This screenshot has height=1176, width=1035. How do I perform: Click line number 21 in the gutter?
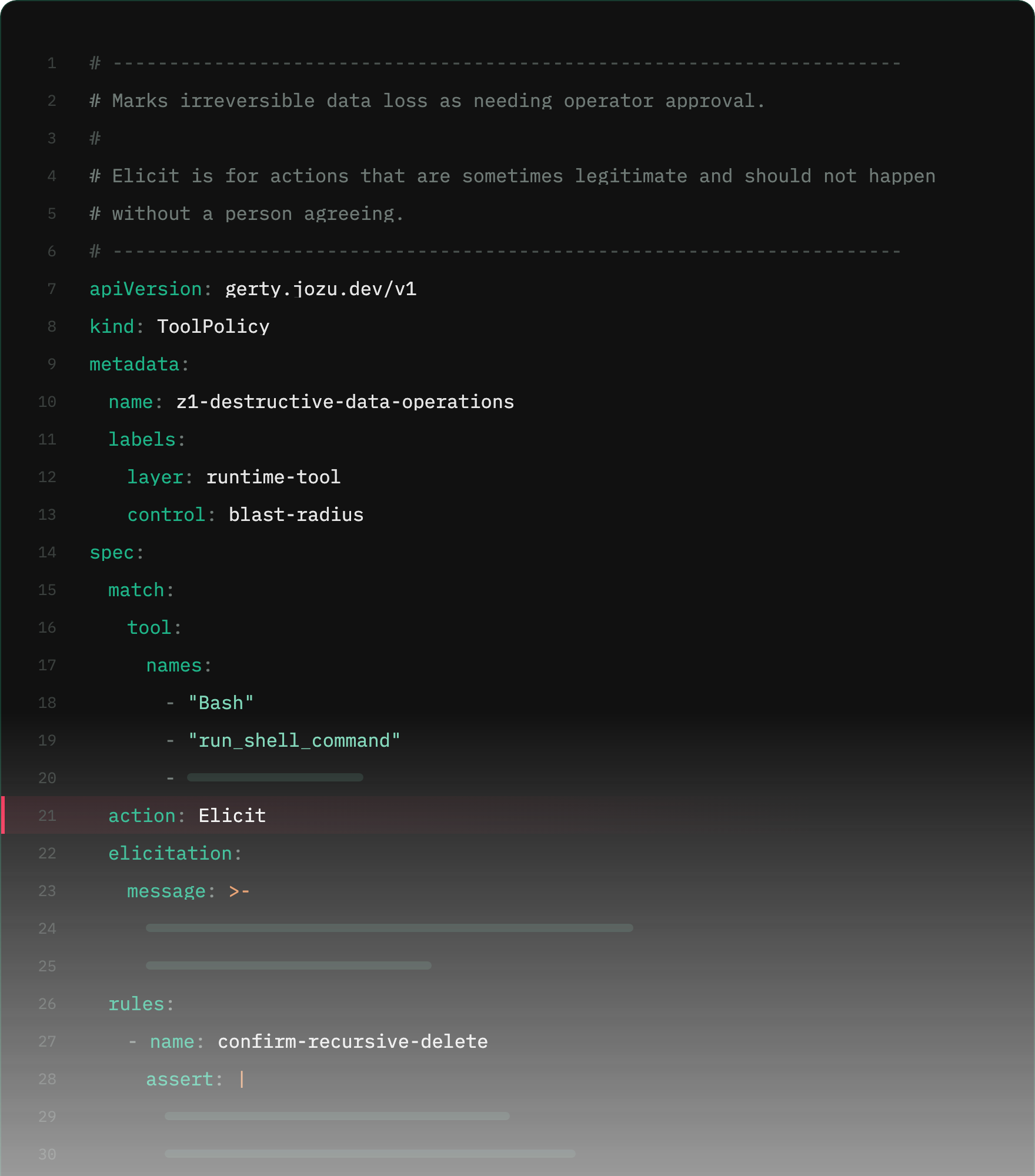47,816
